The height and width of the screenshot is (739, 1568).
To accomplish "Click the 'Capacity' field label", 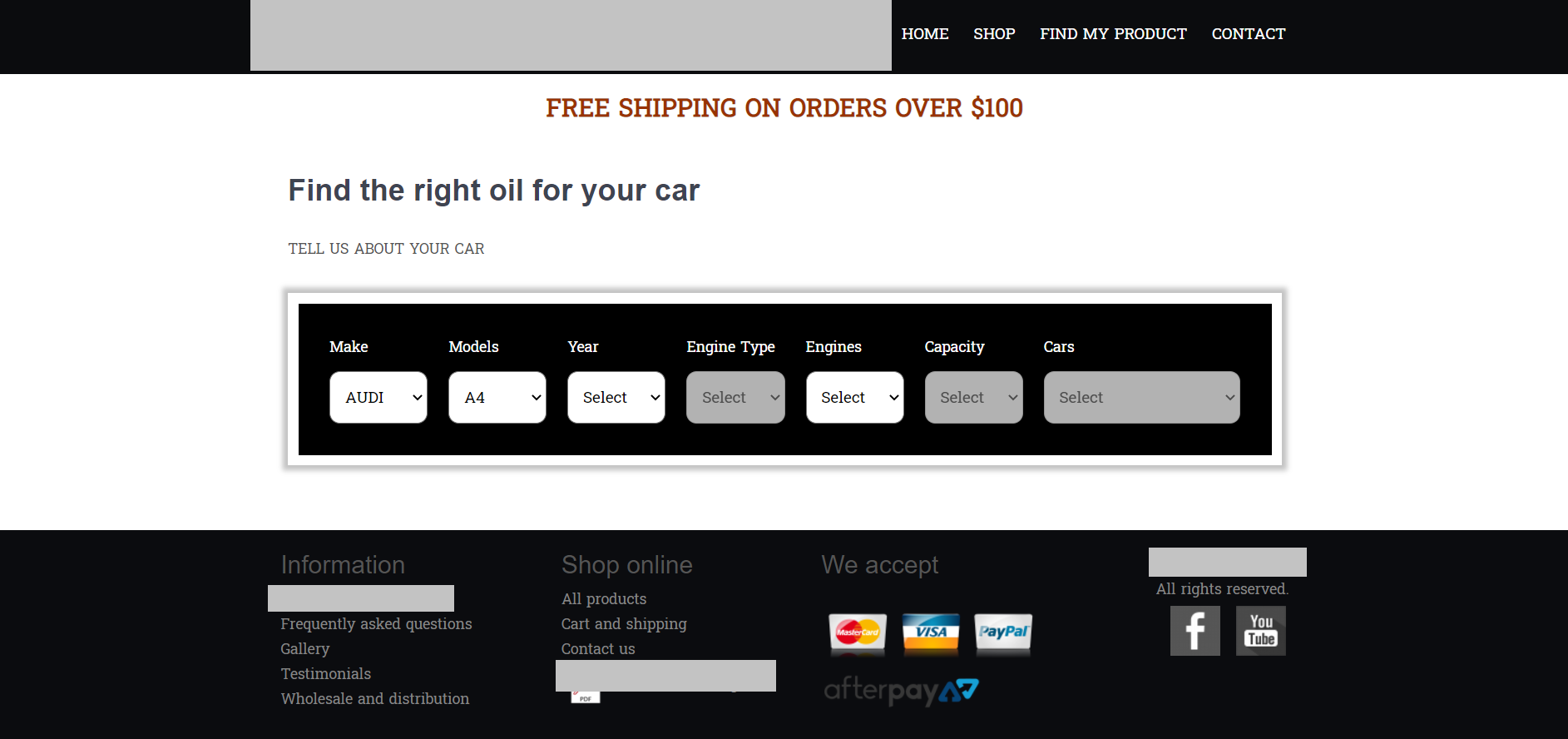I will tap(954, 347).
